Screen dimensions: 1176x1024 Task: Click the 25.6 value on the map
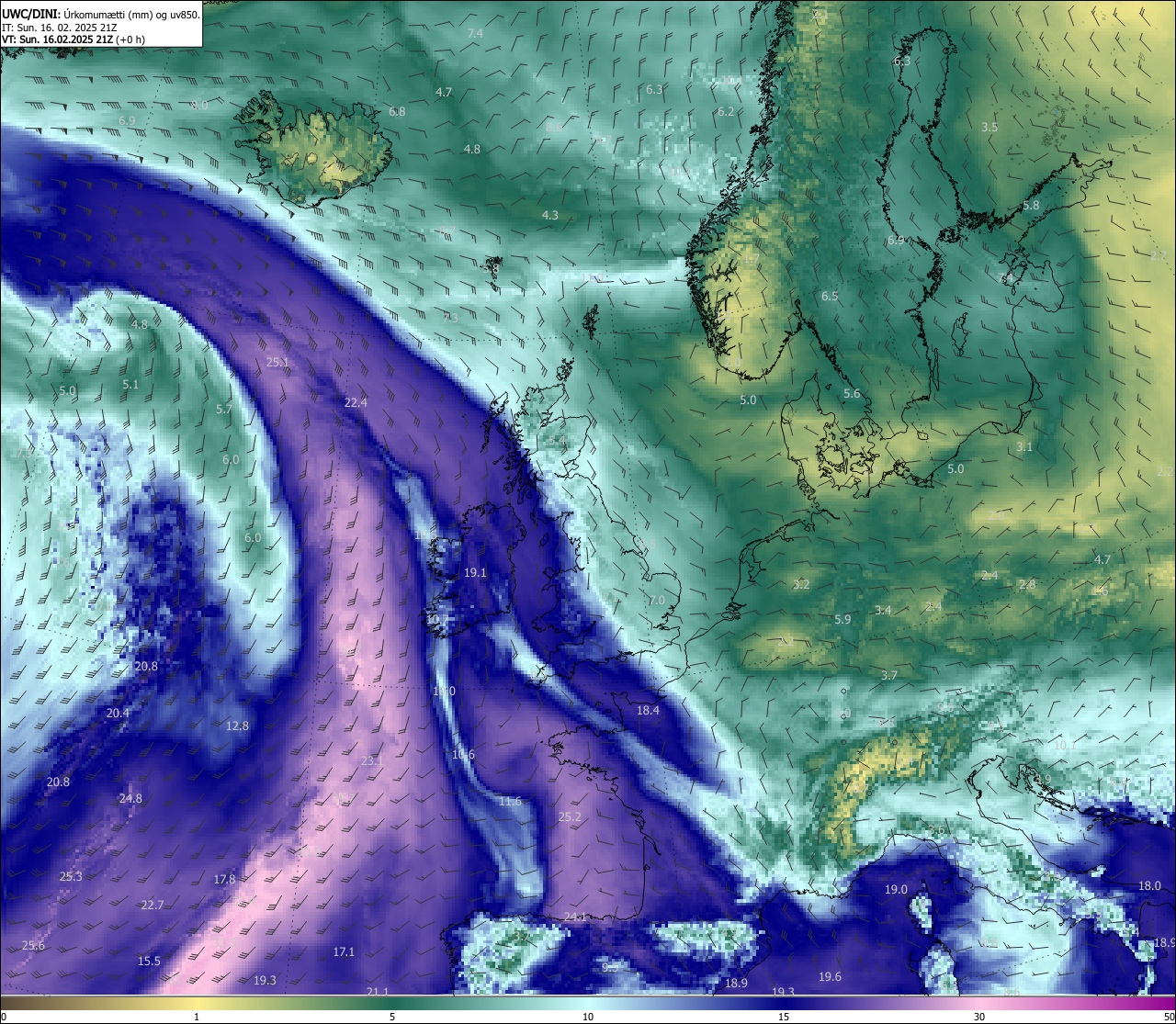(33, 946)
